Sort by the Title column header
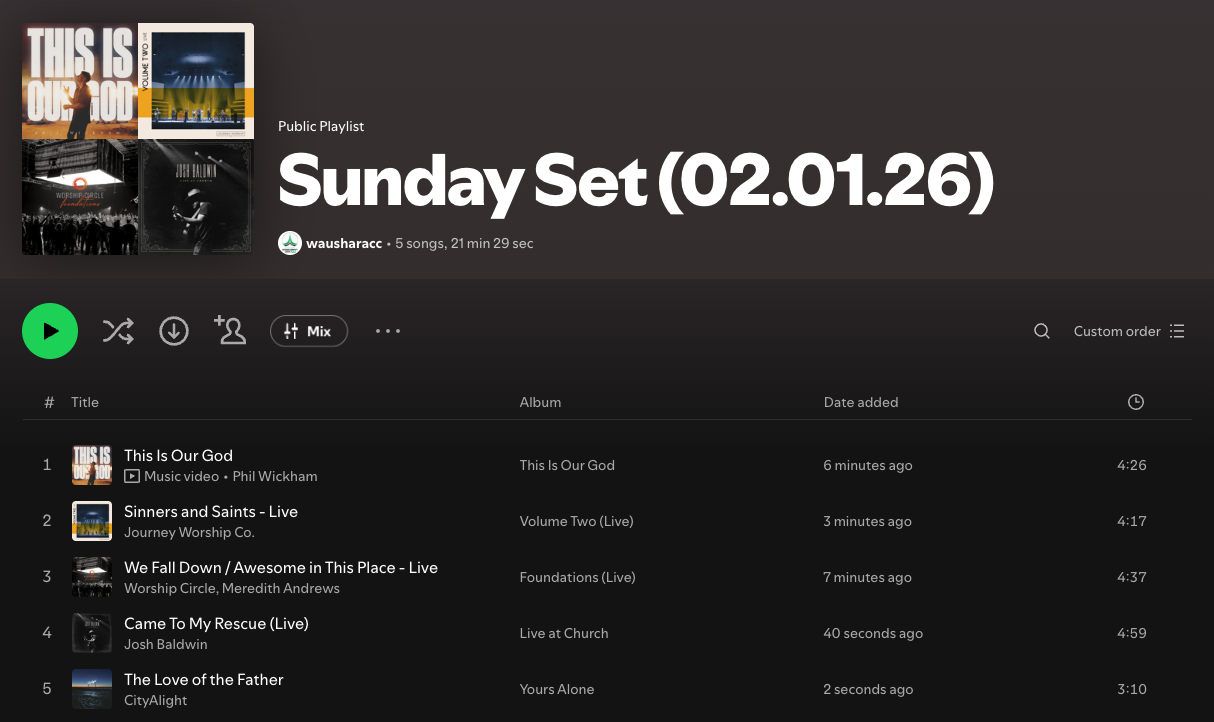Image resolution: width=1214 pixels, height=722 pixels. 85,402
